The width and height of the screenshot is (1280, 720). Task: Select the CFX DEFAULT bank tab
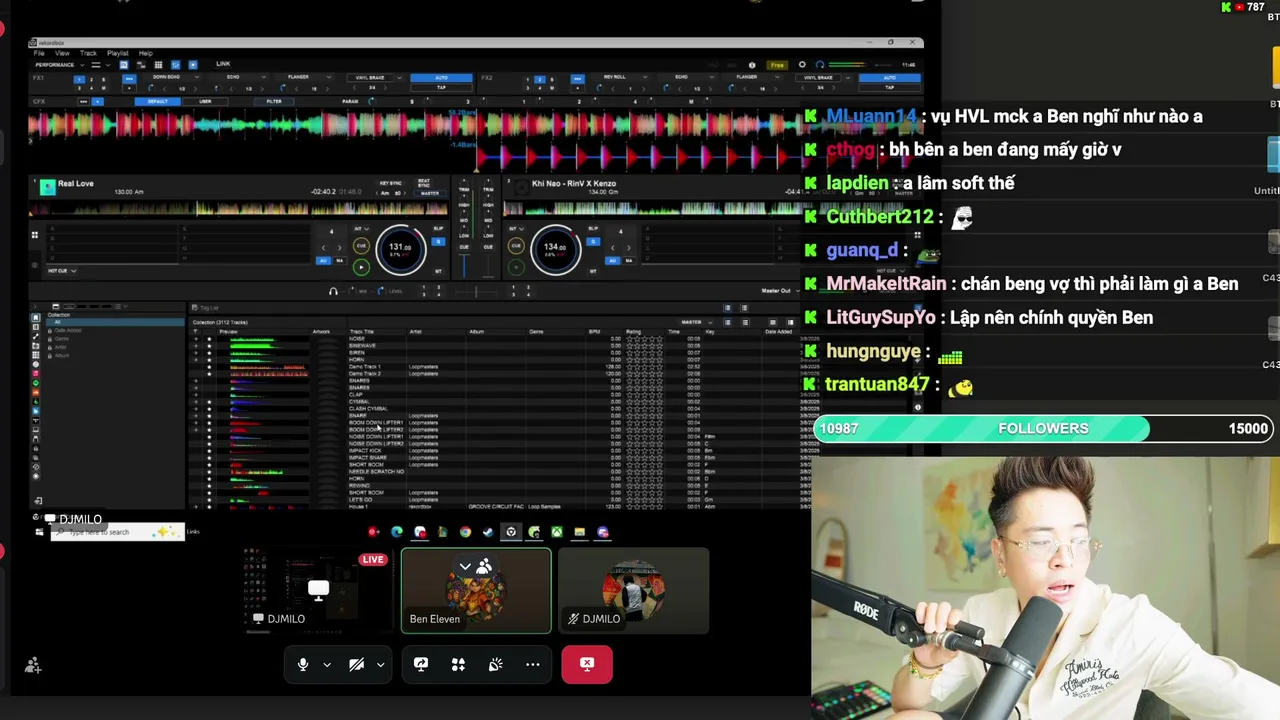158,101
